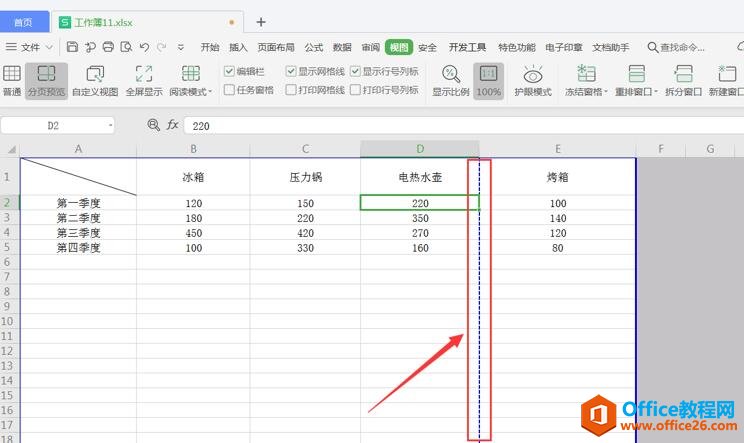Toggle the Formula Bar (编辑栏) checkbox
This screenshot has width=744, height=443.
click(229, 71)
